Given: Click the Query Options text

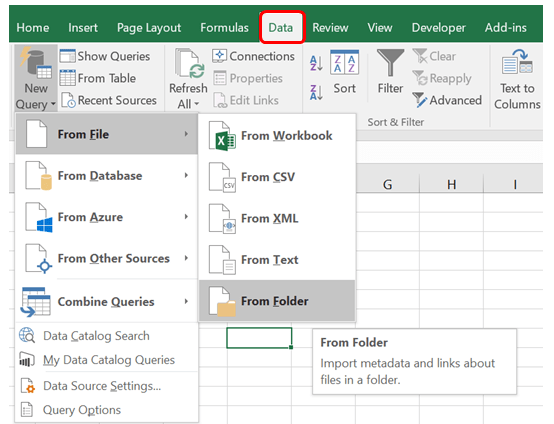Looking at the screenshot, I should (82, 410).
